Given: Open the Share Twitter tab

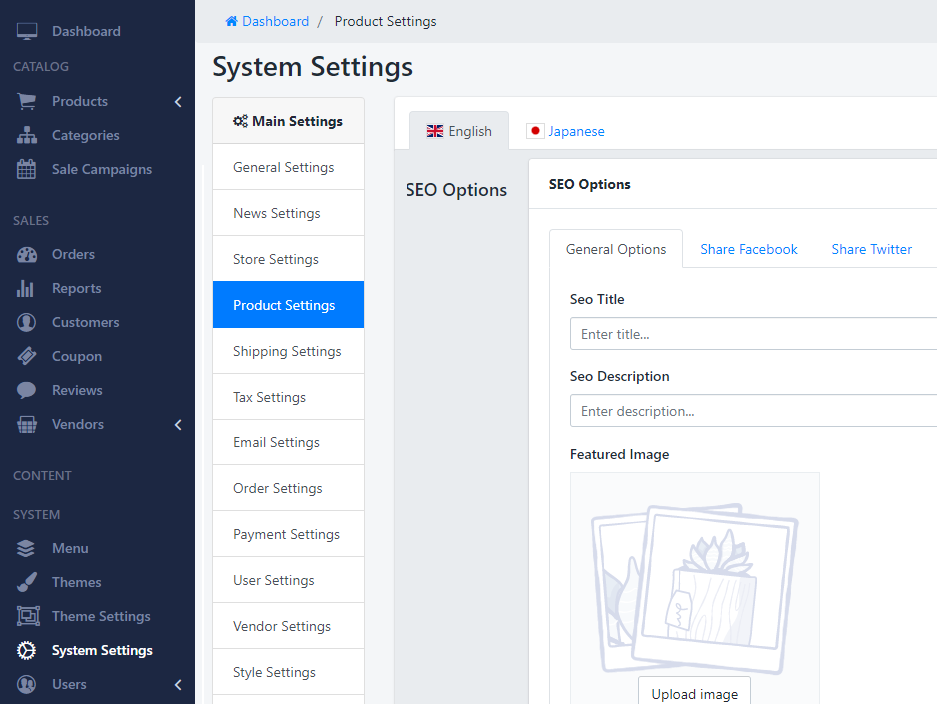Looking at the screenshot, I should pos(871,249).
